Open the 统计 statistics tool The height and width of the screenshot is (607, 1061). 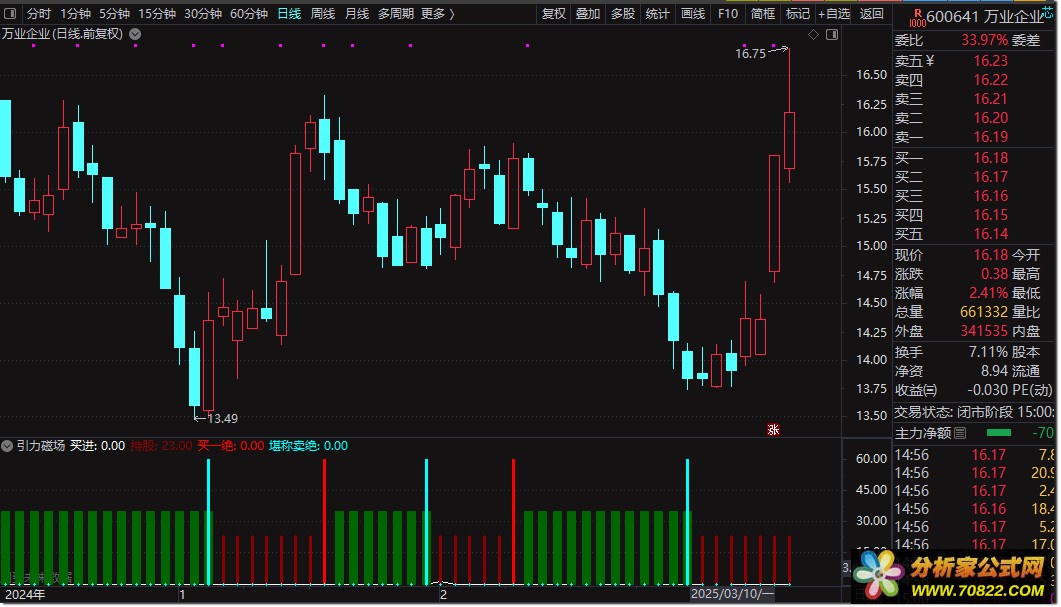coord(657,14)
